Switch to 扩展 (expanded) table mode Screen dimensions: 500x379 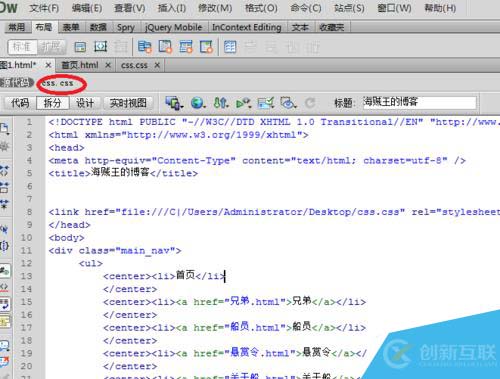click(x=51, y=47)
